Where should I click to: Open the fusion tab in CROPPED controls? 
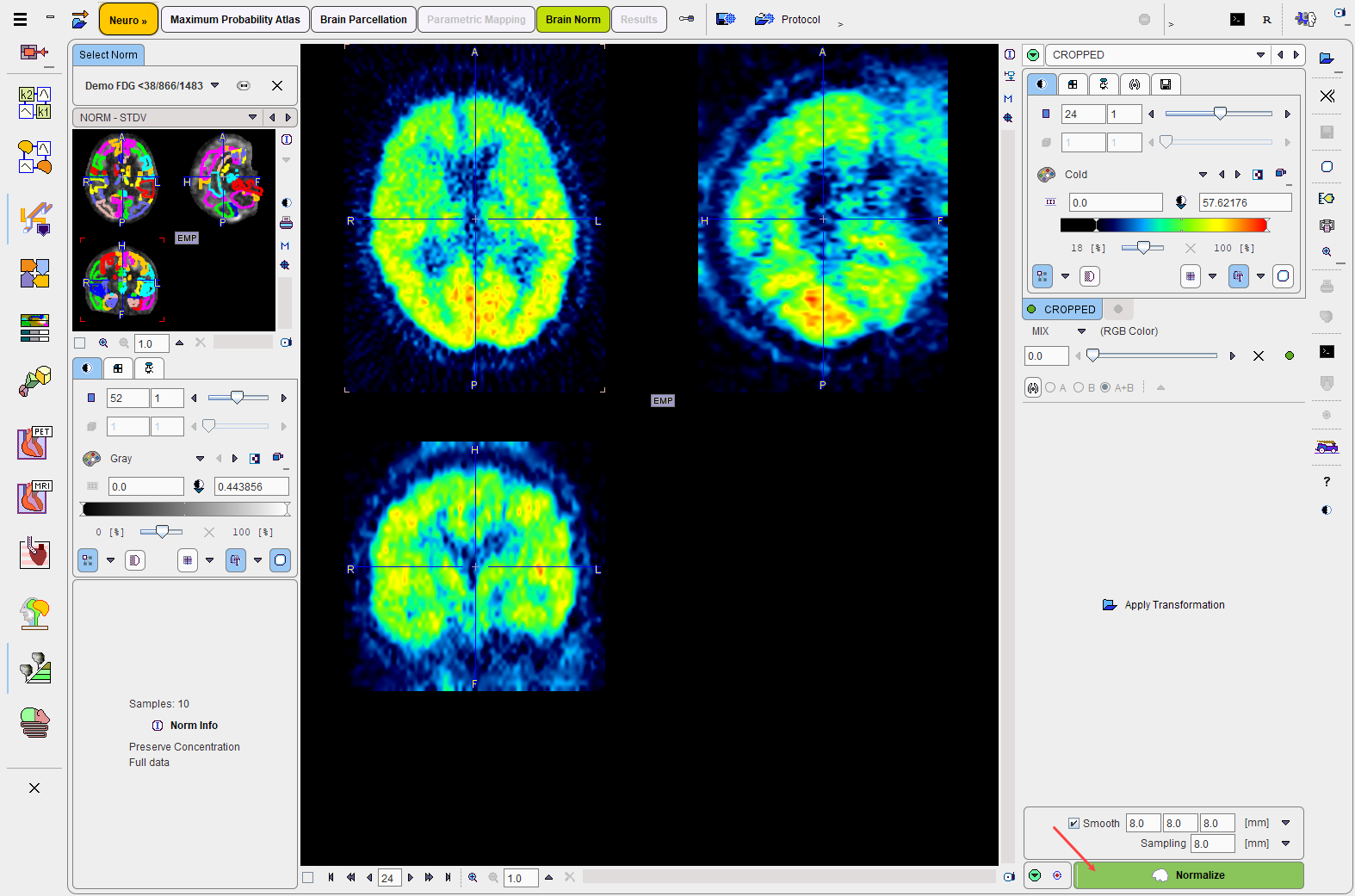point(1135,84)
